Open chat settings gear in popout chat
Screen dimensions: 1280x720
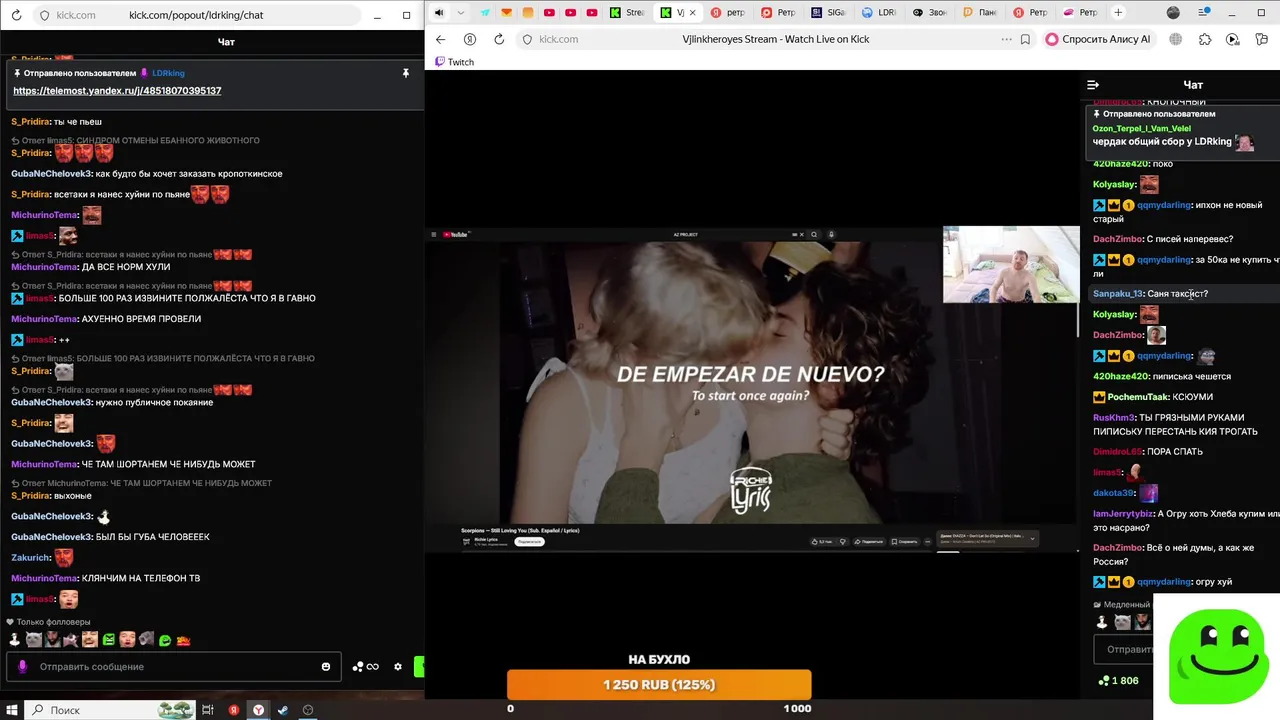(x=398, y=667)
